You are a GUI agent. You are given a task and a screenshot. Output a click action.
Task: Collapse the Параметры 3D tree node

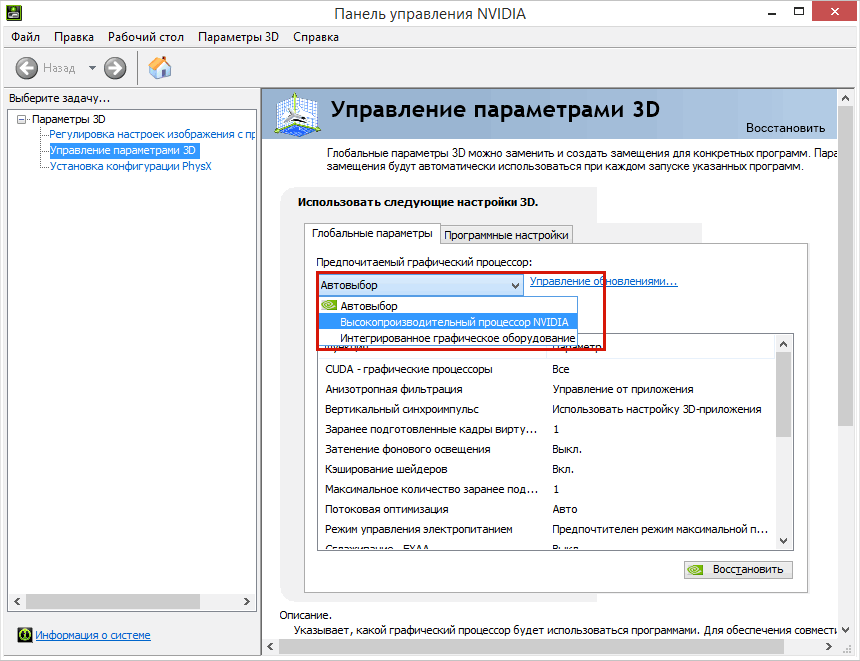(x=22, y=119)
